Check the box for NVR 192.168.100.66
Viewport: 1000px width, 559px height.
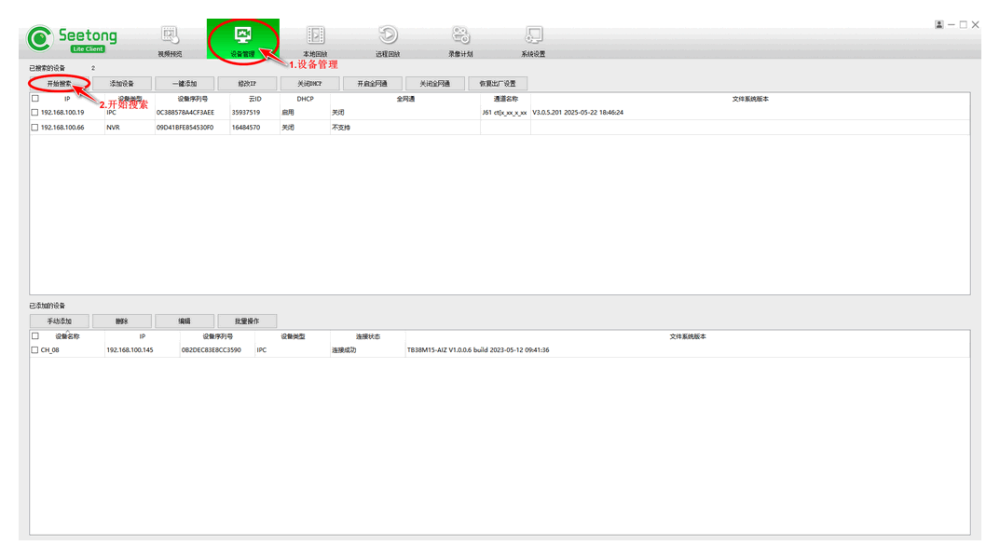pos(35,128)
